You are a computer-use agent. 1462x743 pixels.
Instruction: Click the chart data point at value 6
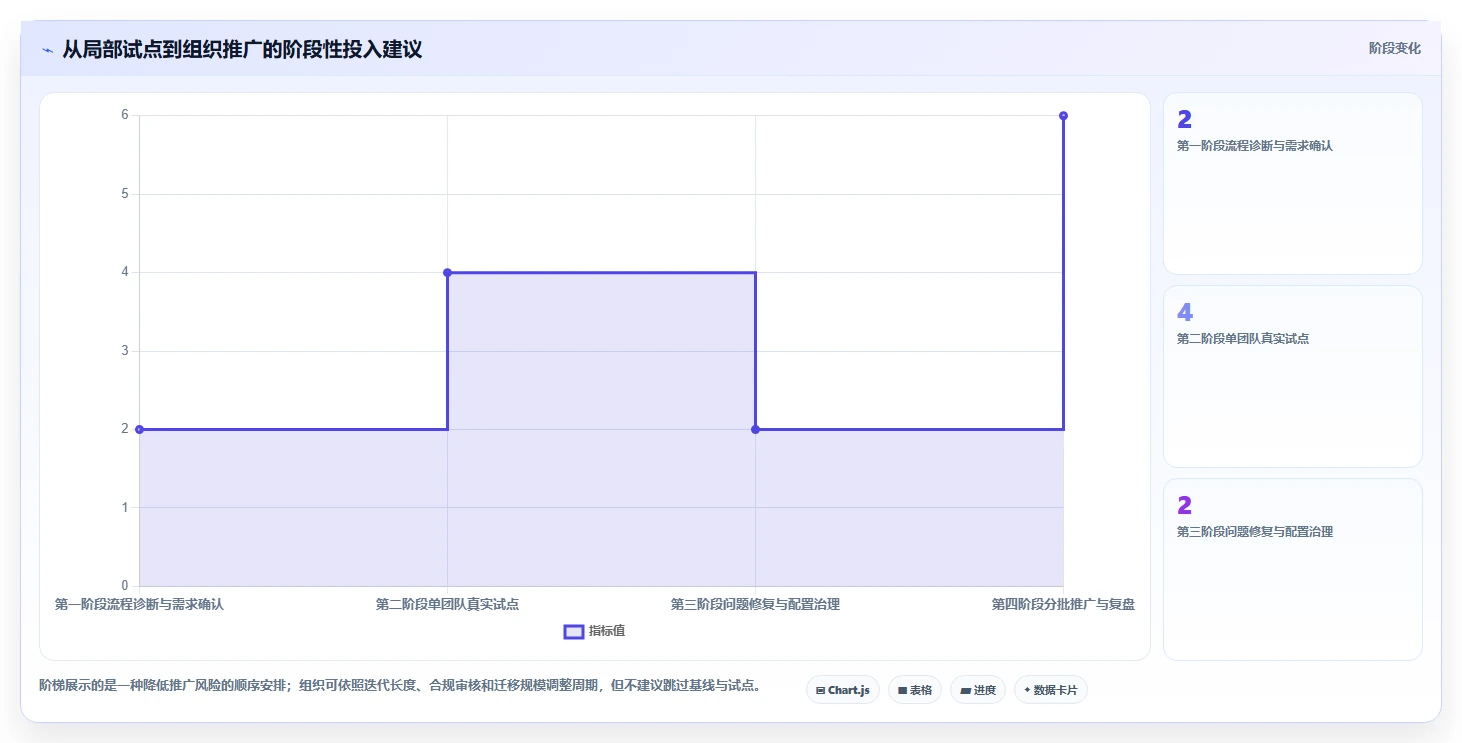[x=1063, y=116]
